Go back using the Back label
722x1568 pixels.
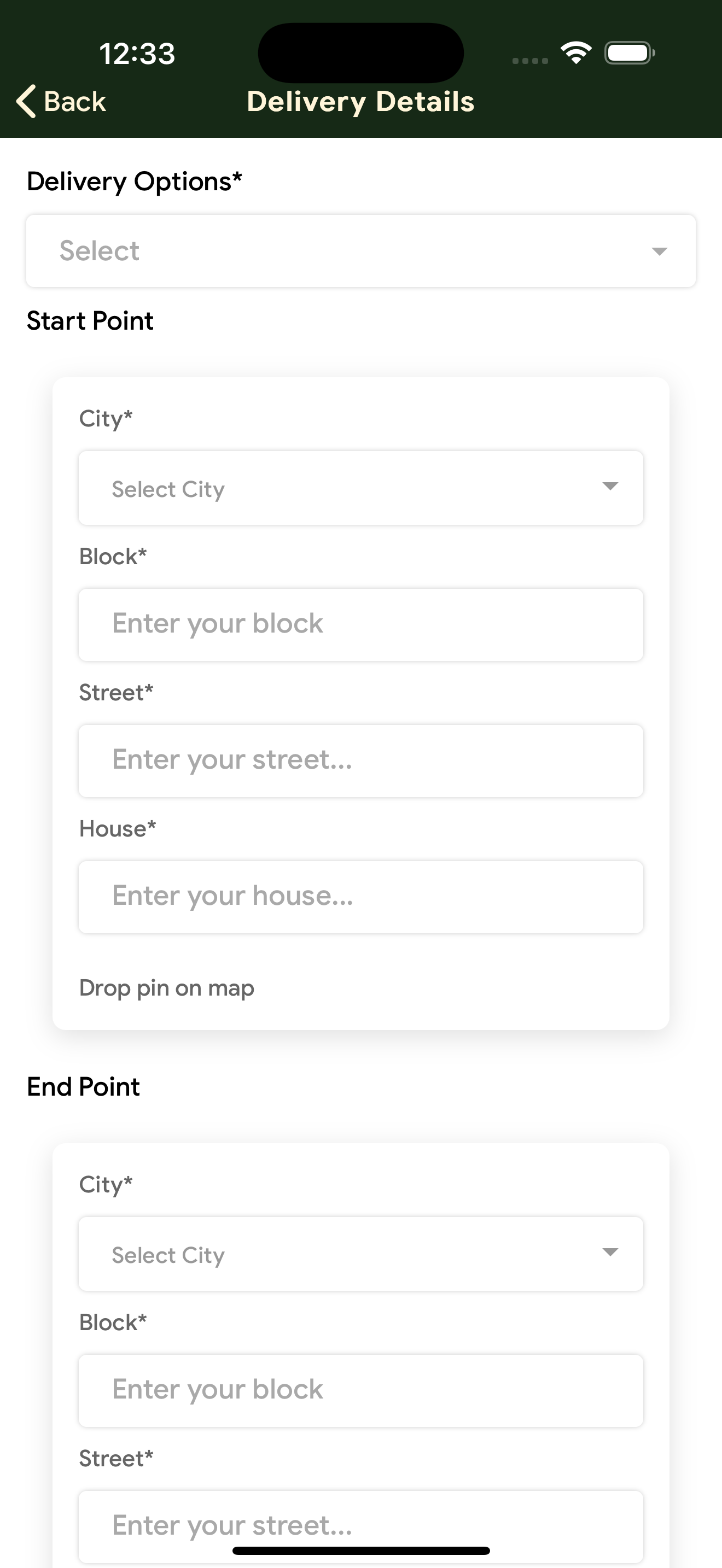pos(75,102)
